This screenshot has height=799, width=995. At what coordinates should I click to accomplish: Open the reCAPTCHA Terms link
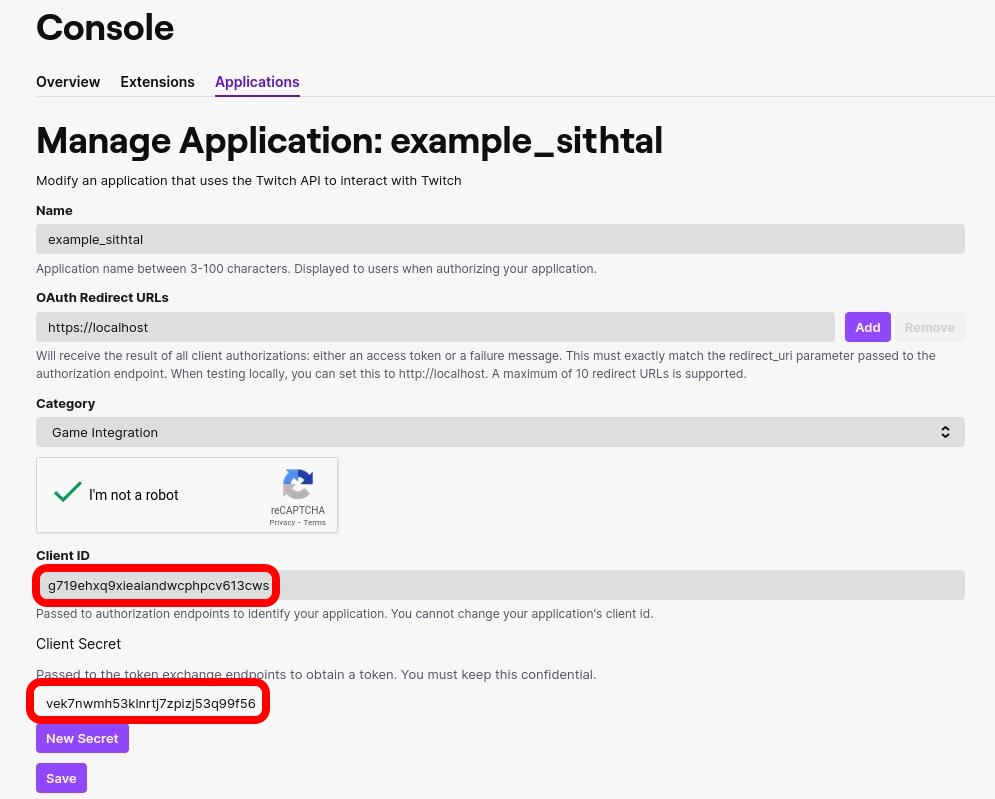click(314, 522)
